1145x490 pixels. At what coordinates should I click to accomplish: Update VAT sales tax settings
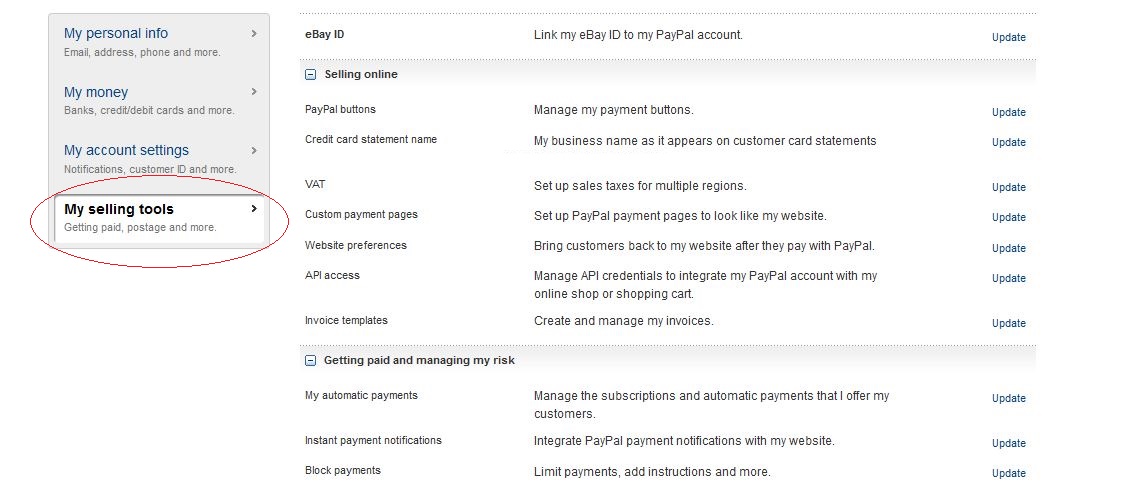pos(1008,188)
